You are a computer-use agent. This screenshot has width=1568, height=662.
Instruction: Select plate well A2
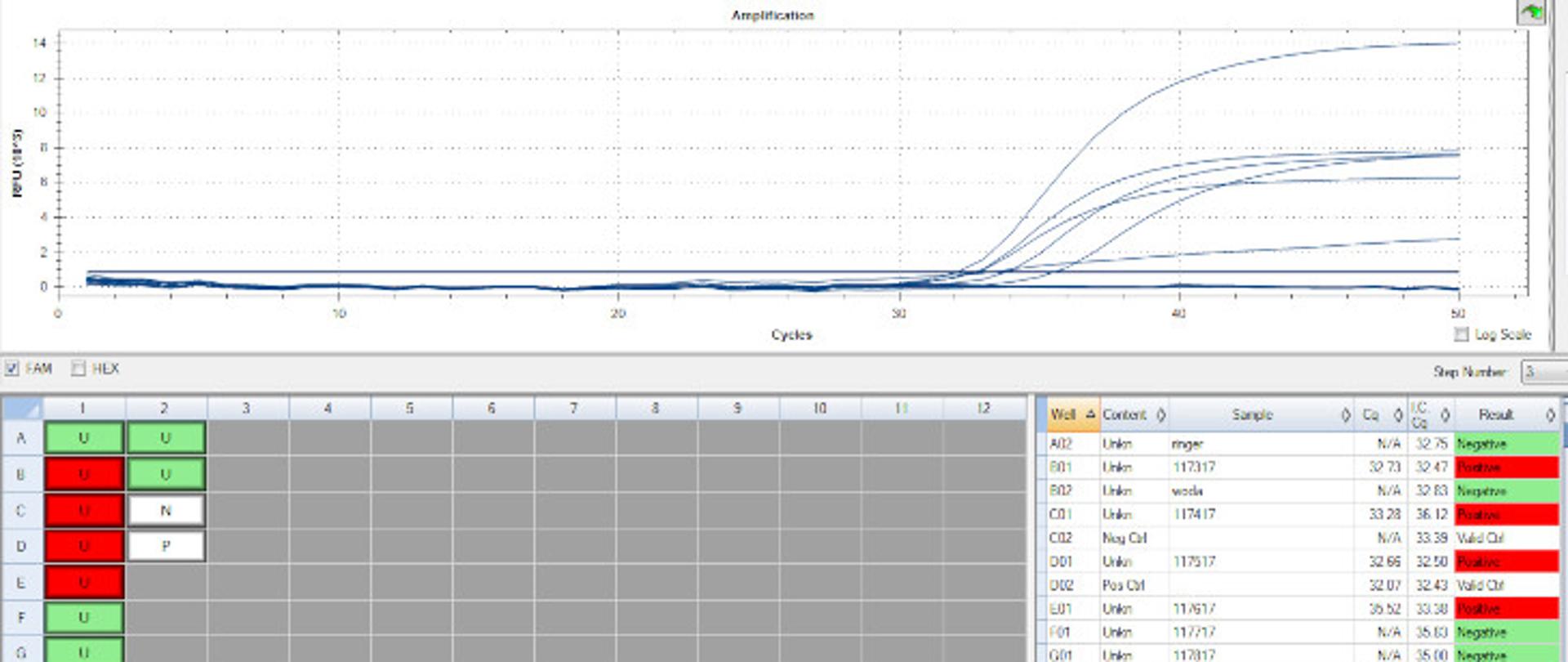pos(166,438)
